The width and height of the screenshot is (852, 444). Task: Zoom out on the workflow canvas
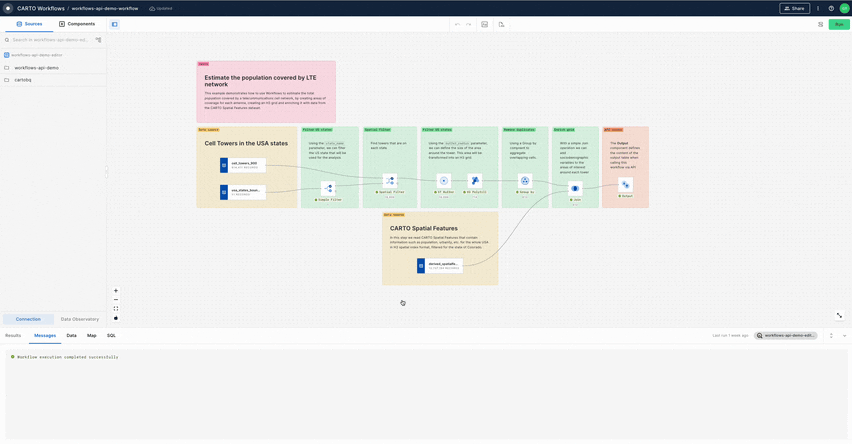coord(116,300)
